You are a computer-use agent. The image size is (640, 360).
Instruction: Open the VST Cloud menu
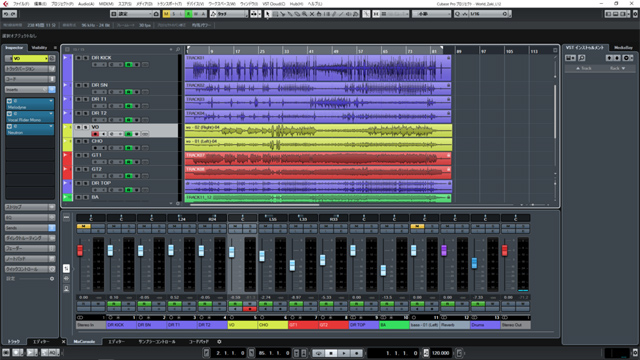pos(274,4)
